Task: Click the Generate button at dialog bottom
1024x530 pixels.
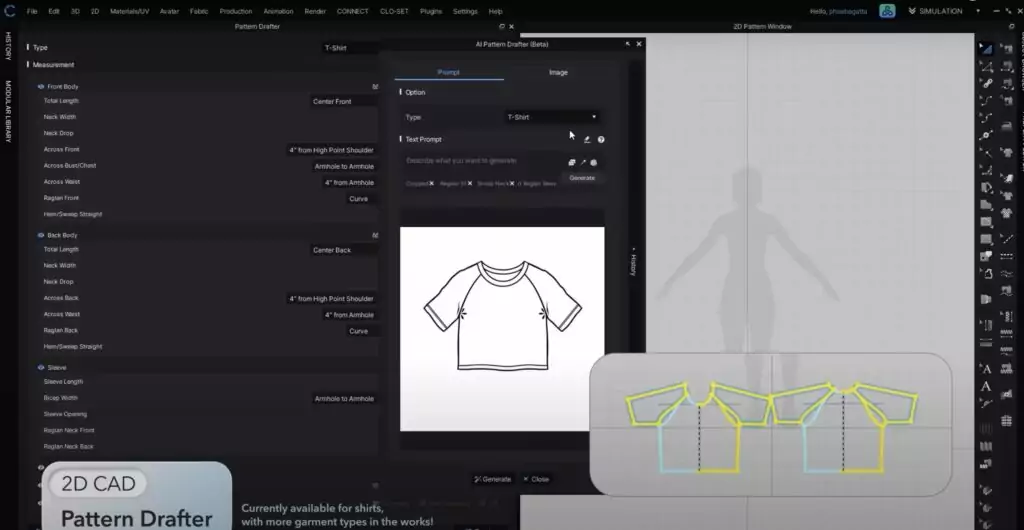Action: pos(493,479)
